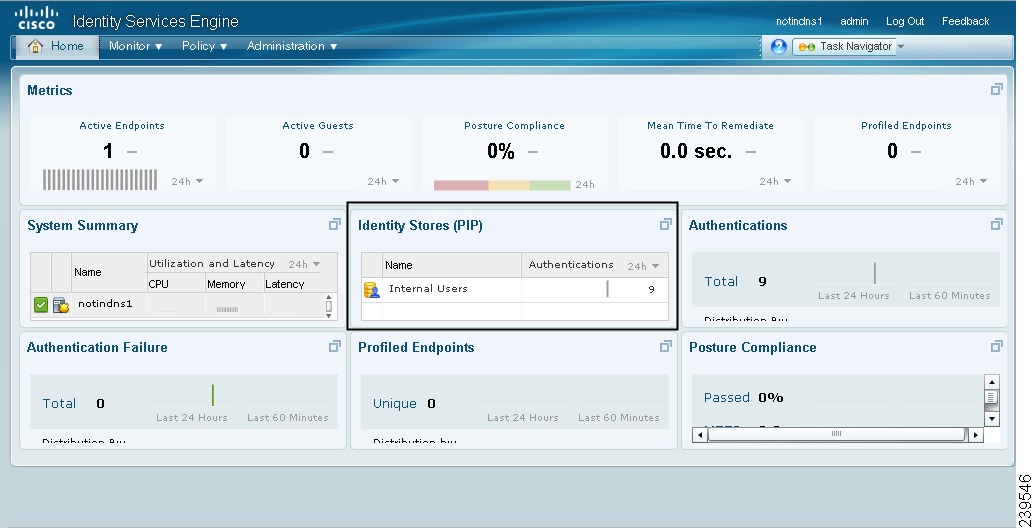
Task: Click the Cisco logo
Action: tap(36, 18)
